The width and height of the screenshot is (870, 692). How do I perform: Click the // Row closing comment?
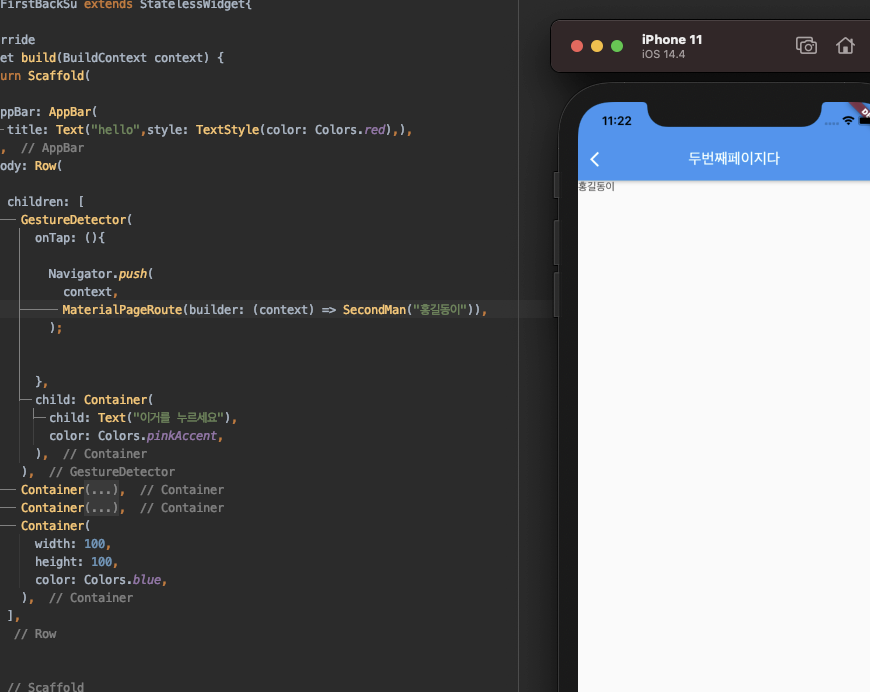(x=35, y=634)
